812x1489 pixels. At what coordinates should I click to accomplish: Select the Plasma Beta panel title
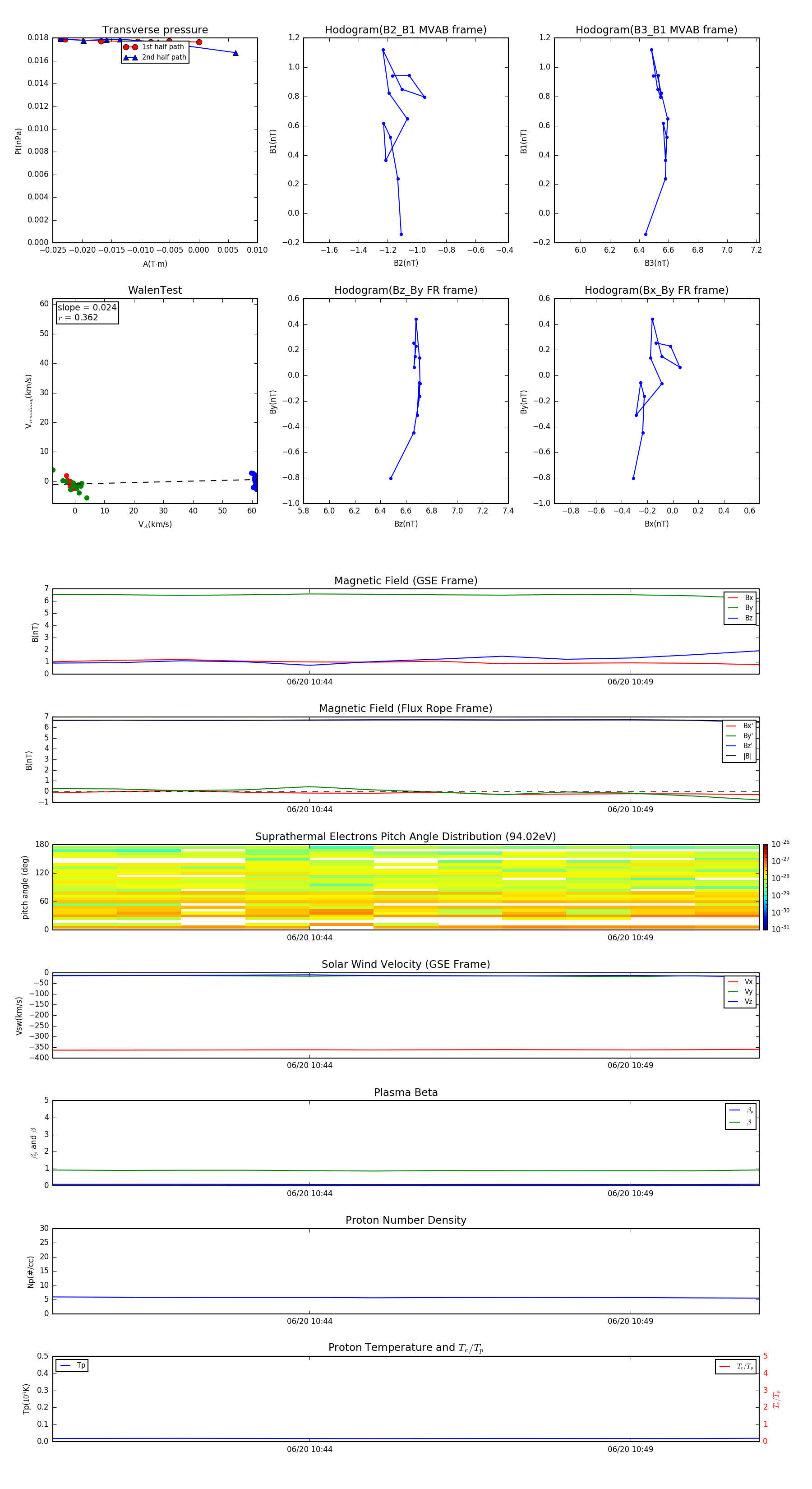(405, 1092)
